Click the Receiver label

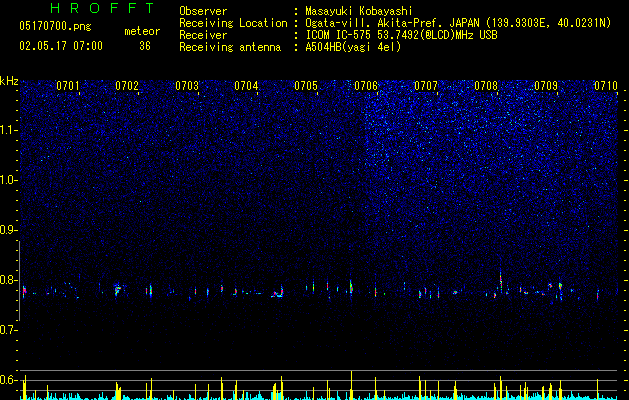(203, 35)
